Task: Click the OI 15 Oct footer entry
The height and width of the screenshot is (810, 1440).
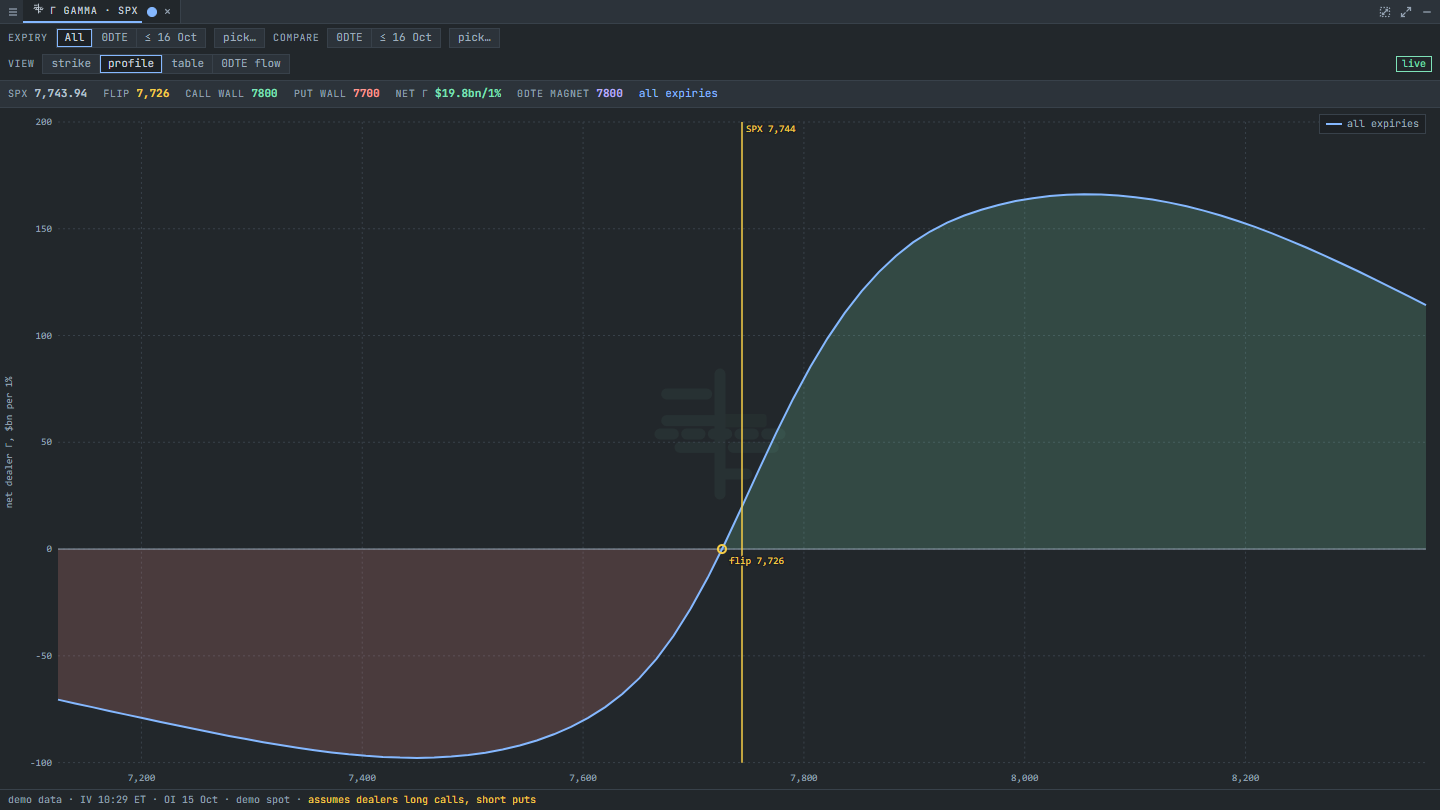Action: click(191, 800)
